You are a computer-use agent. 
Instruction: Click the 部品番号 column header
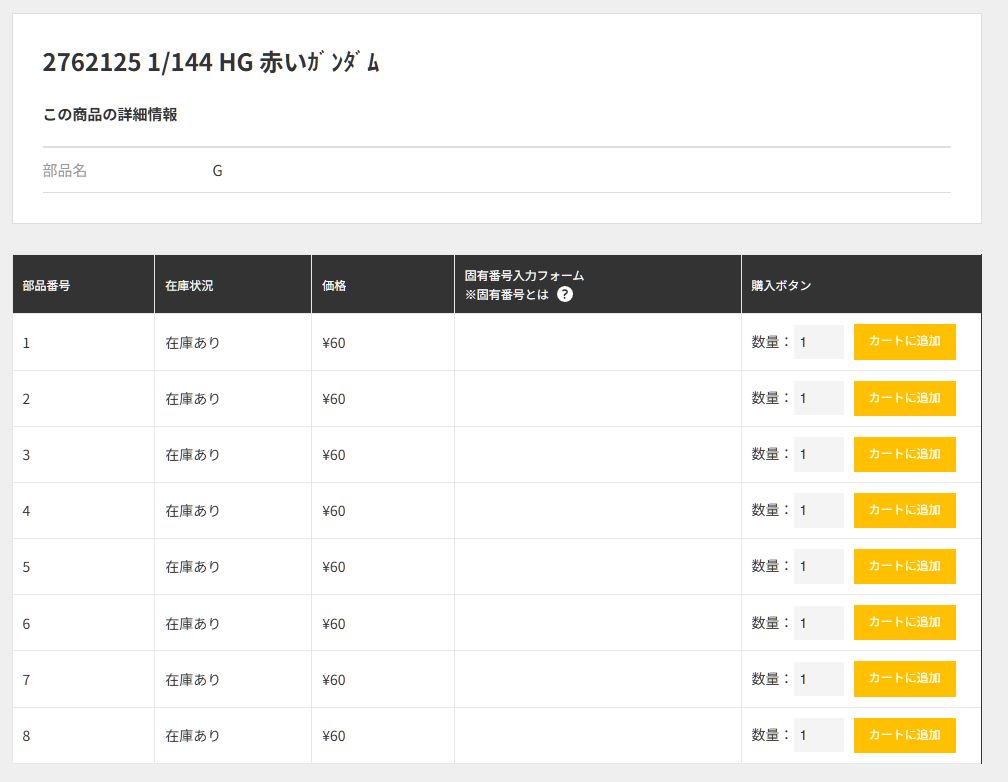click(x=47, y=285)
